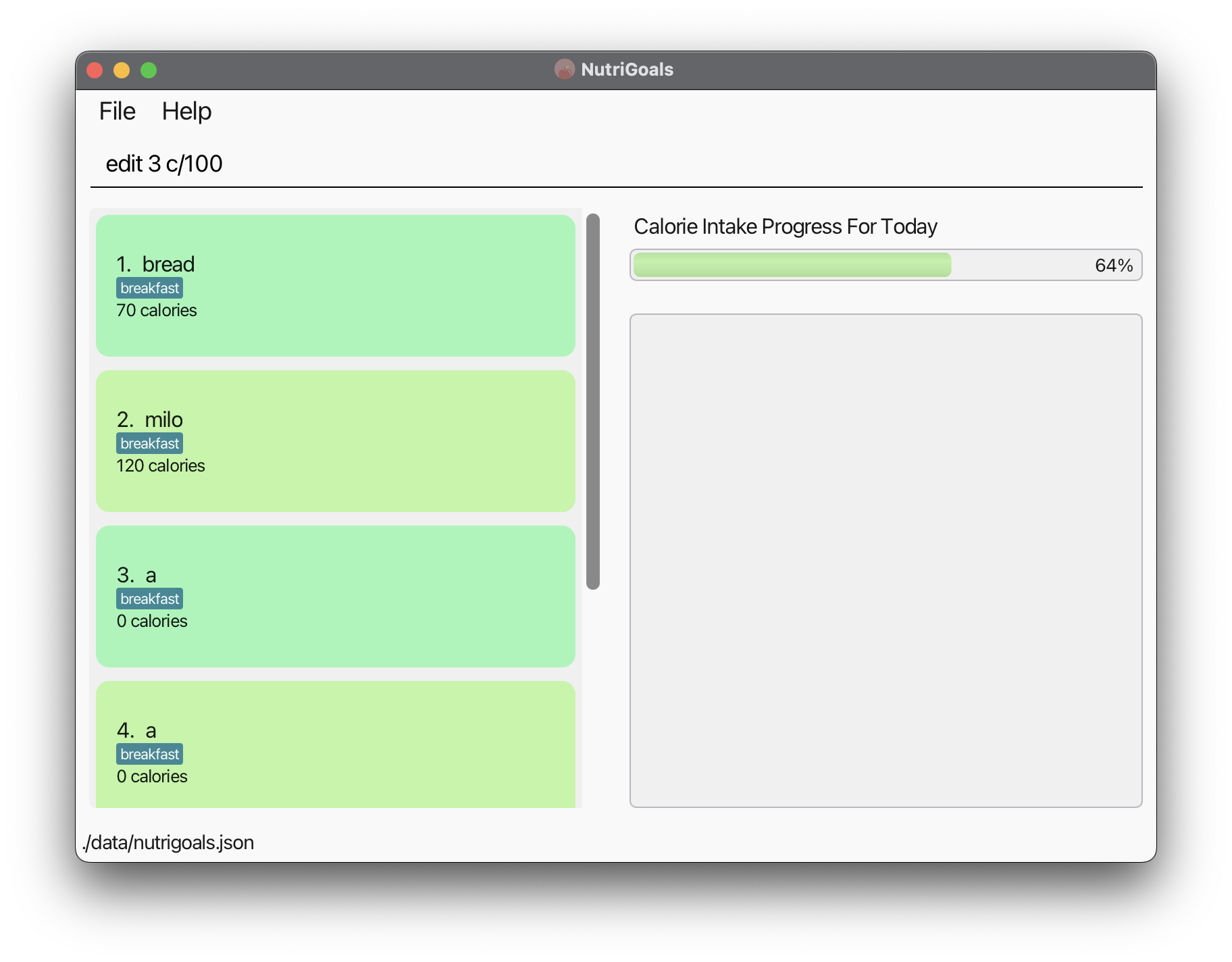Select the '2. milo' food card
The image size is (1232, 962).
pos(336,441)
